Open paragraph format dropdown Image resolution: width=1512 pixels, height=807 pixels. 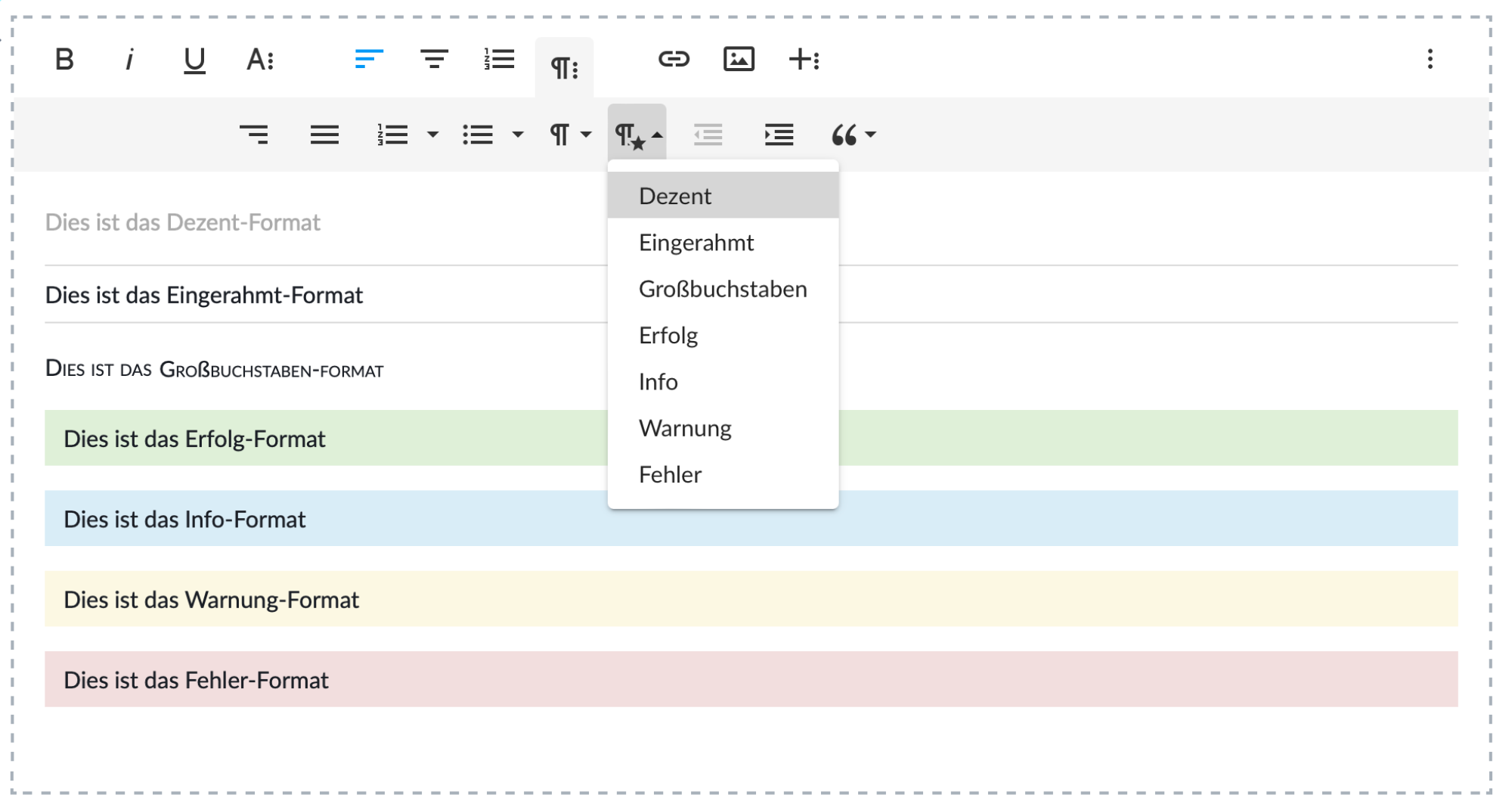570,135
